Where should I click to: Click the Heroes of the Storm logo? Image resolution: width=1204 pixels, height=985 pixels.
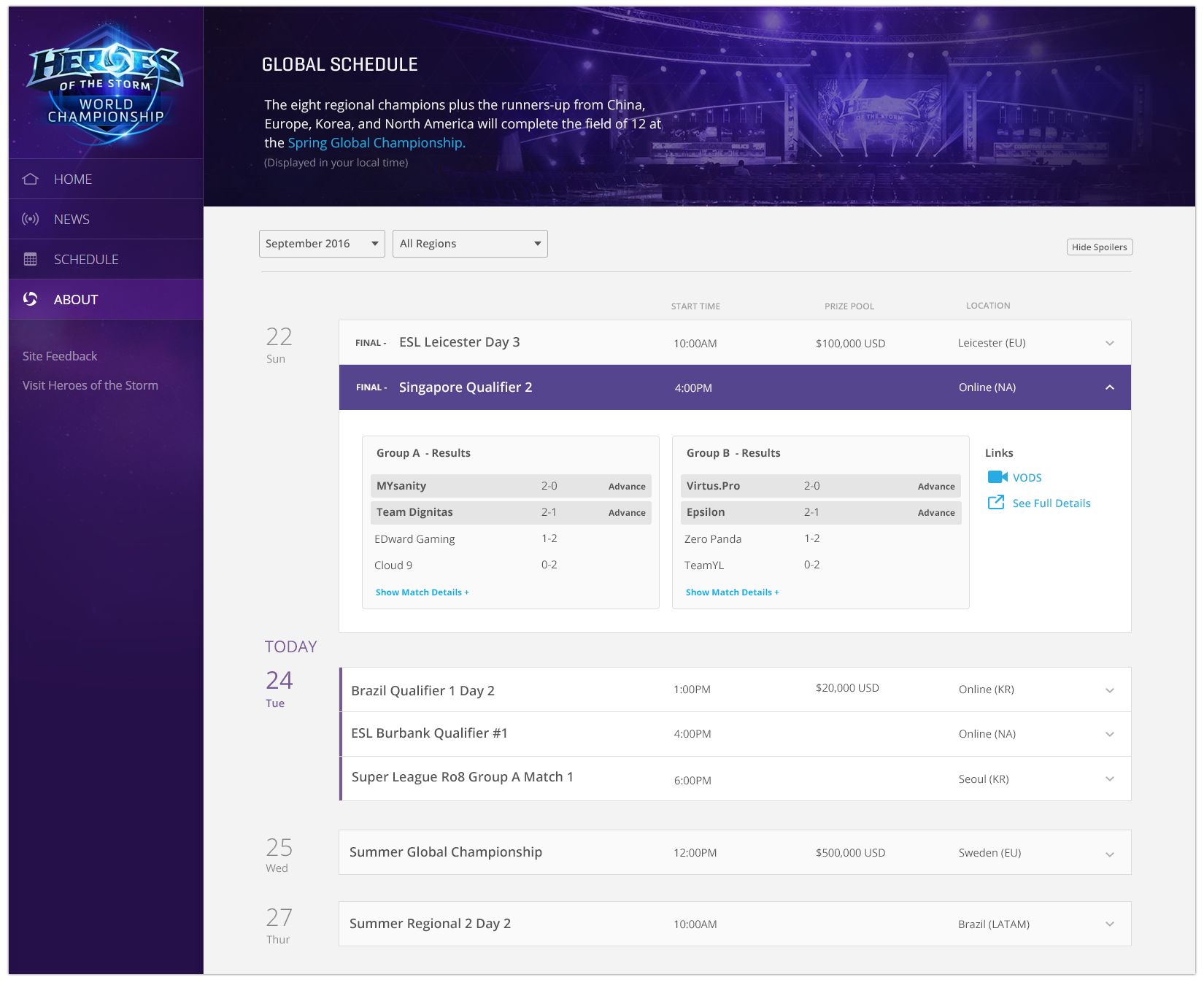[106, 84]
